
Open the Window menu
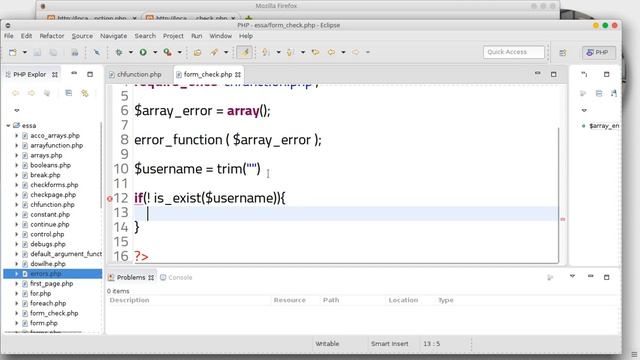click(x=220, y=36)
